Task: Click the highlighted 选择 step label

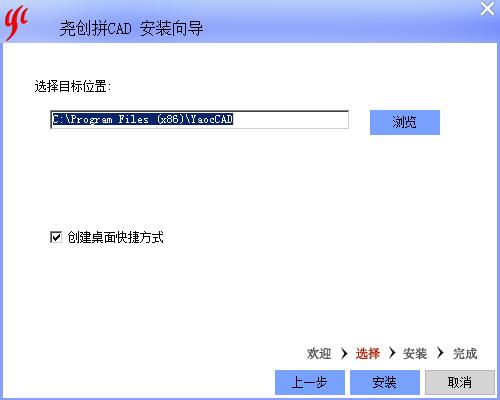Action: tap(368, 353)
